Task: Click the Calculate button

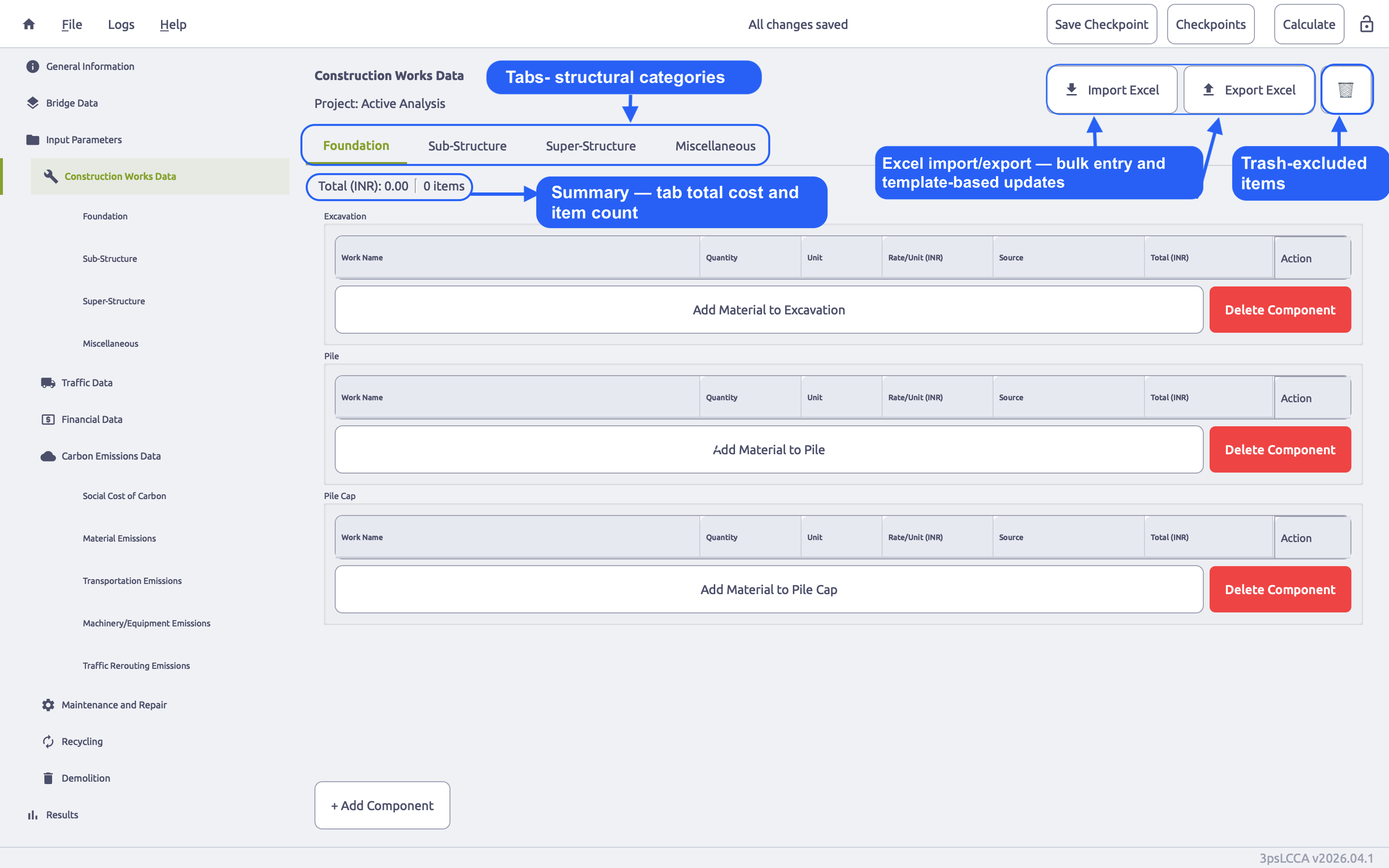Action: coord(1308,24)
